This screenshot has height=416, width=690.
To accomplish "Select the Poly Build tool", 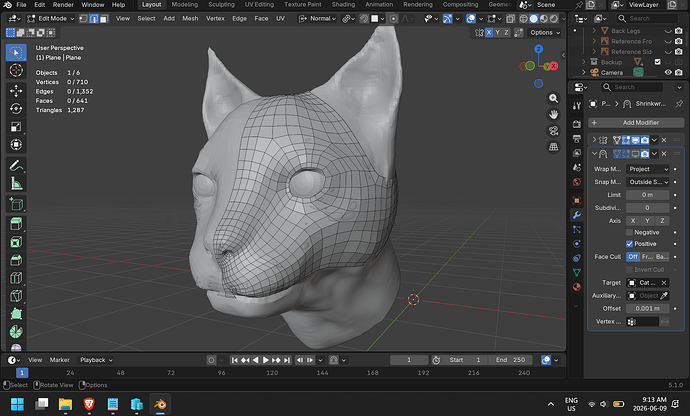I will point(16,314).
